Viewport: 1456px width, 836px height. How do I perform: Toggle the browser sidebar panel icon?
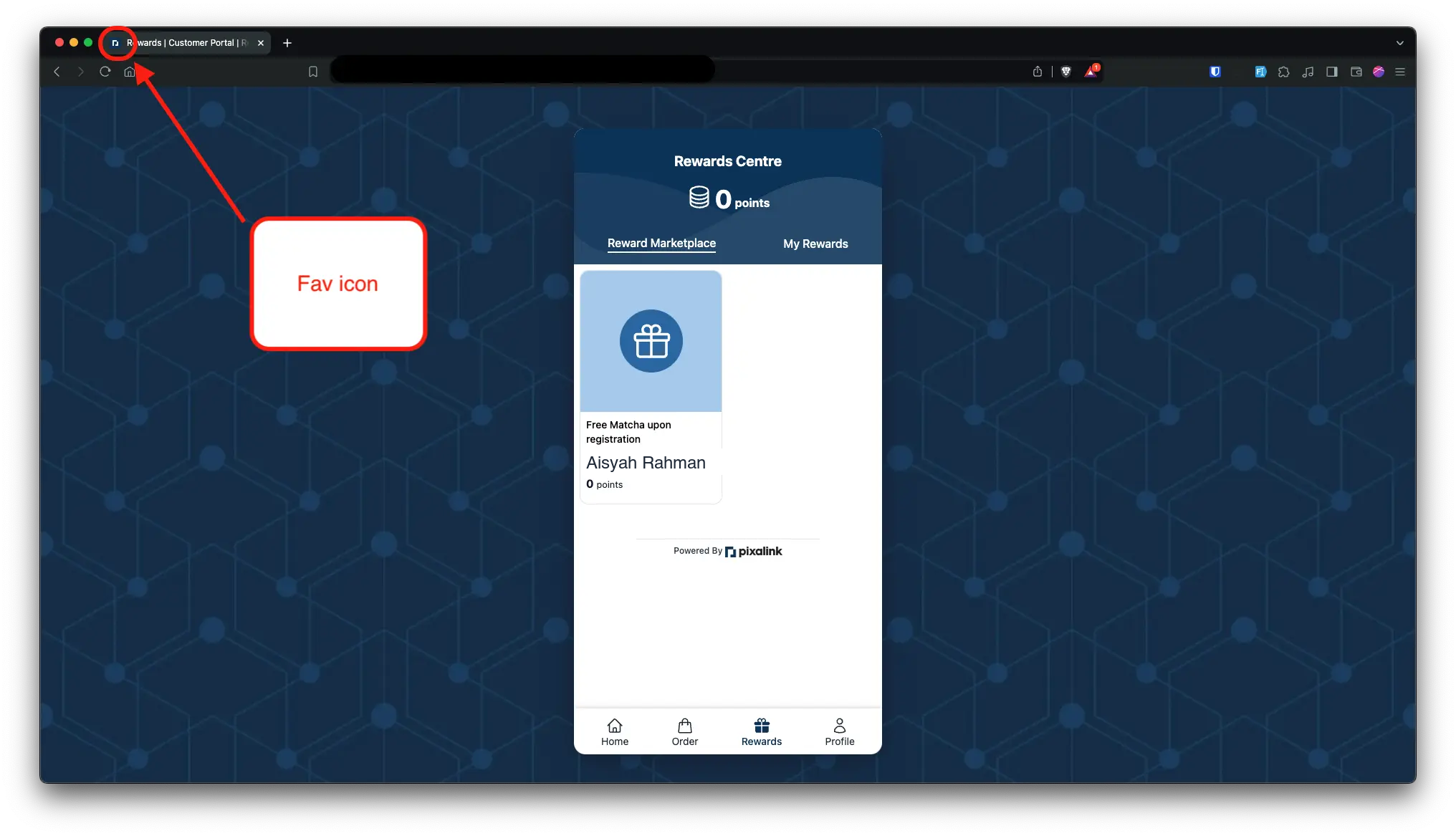1332,72
